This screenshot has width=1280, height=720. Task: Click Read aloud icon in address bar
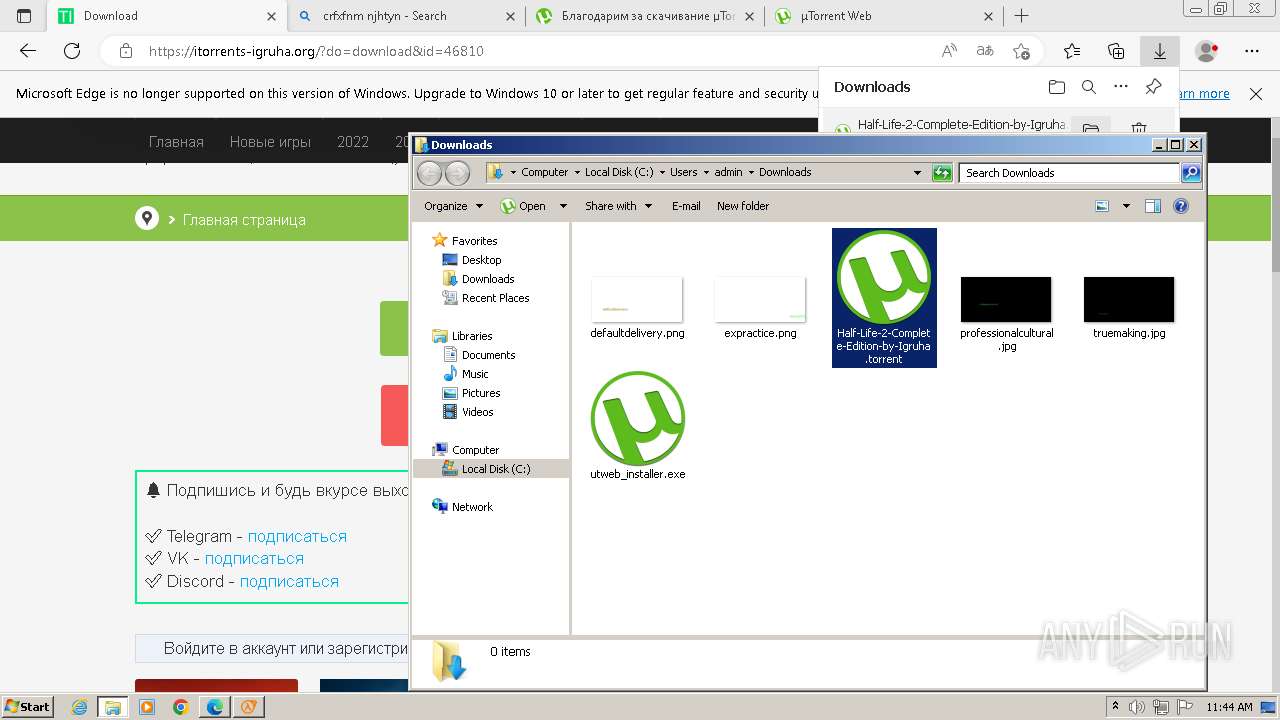(x=949, y=51)
